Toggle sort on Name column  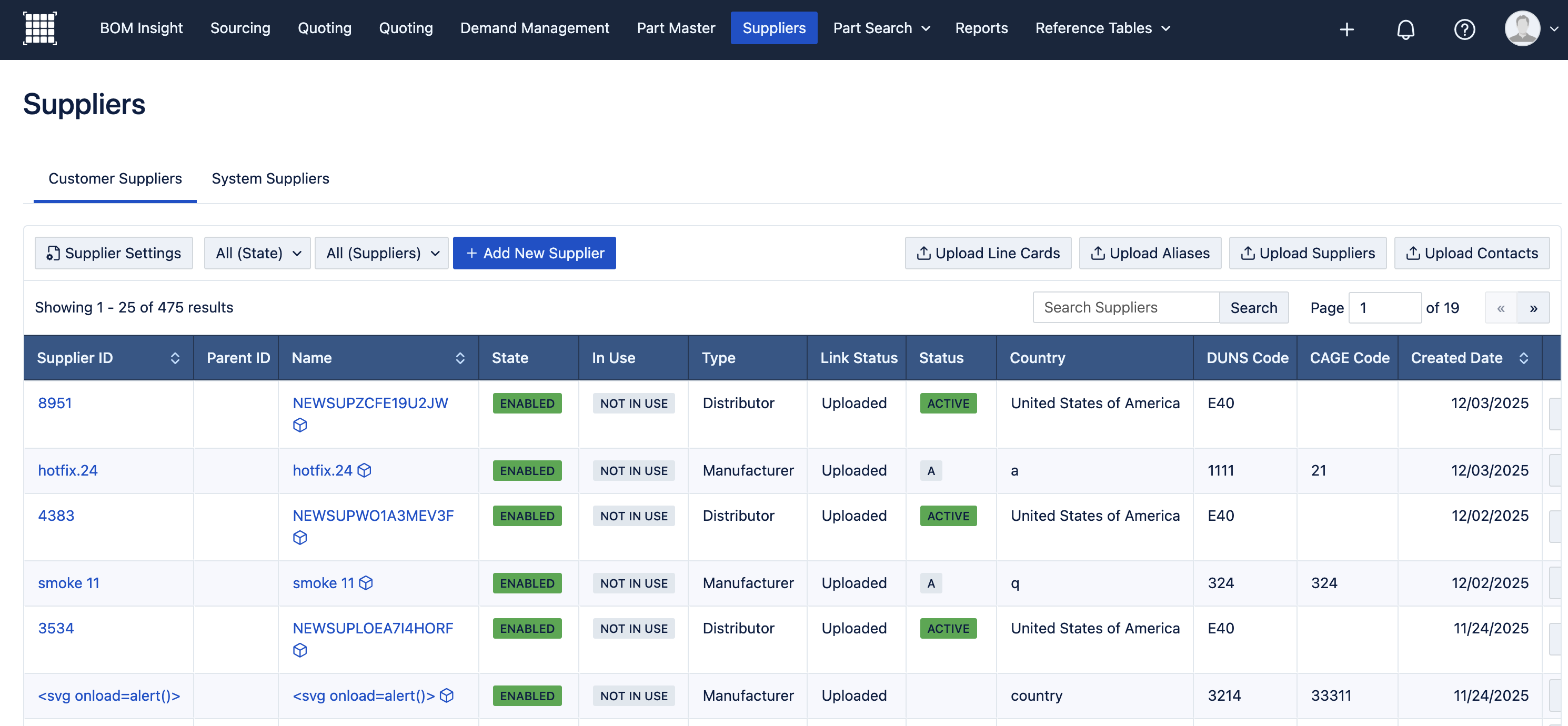[460, 358]
